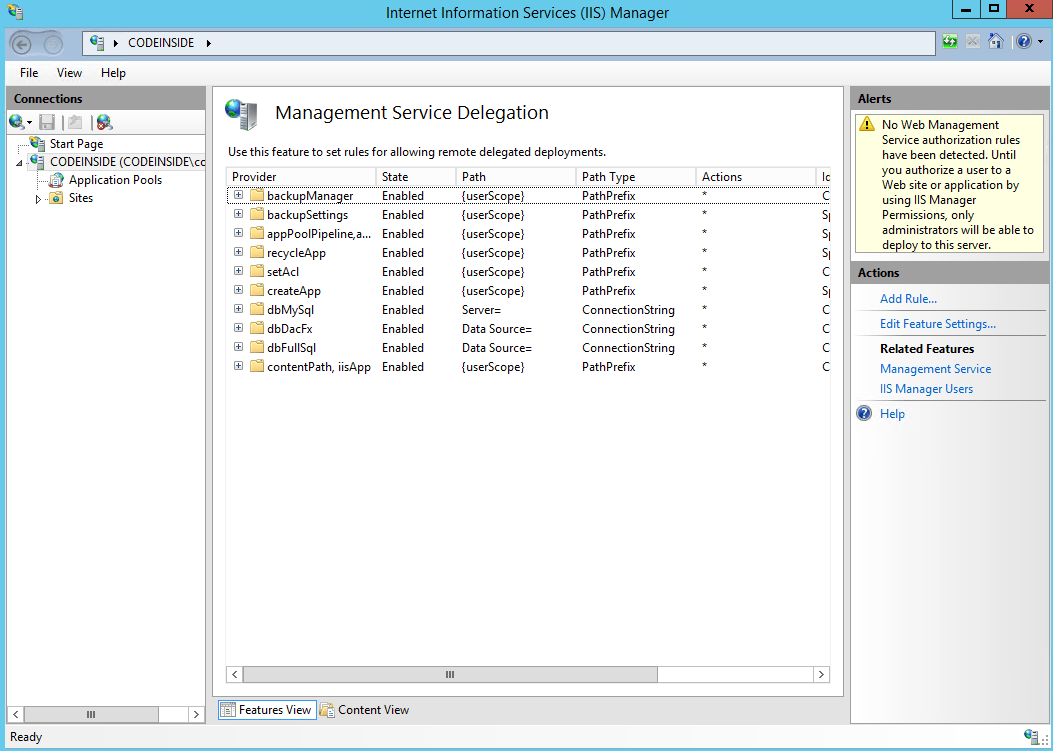Sort by the Provider column header
The image size is (1053, 751).
301,177
